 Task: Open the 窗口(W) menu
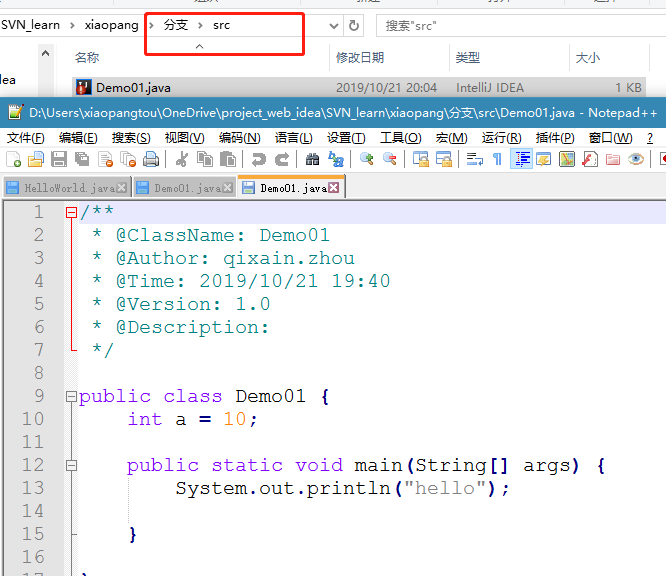[610, 138]
